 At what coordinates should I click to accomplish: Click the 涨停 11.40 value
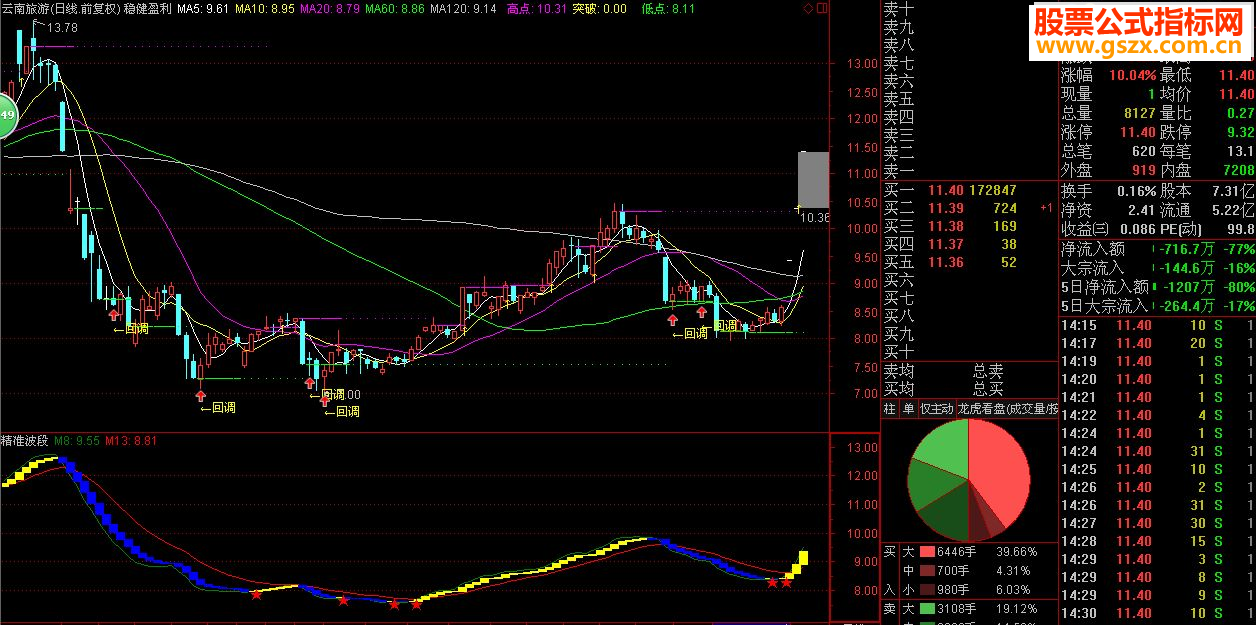[1137, 132]
